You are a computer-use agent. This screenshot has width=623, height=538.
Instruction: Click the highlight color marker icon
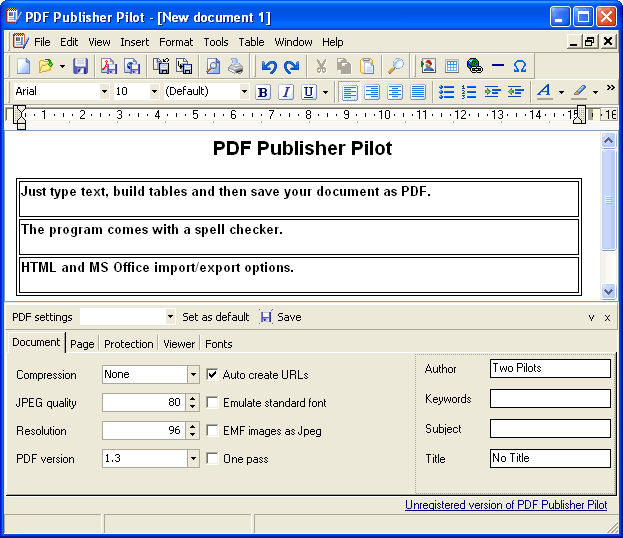click(579, 92)
